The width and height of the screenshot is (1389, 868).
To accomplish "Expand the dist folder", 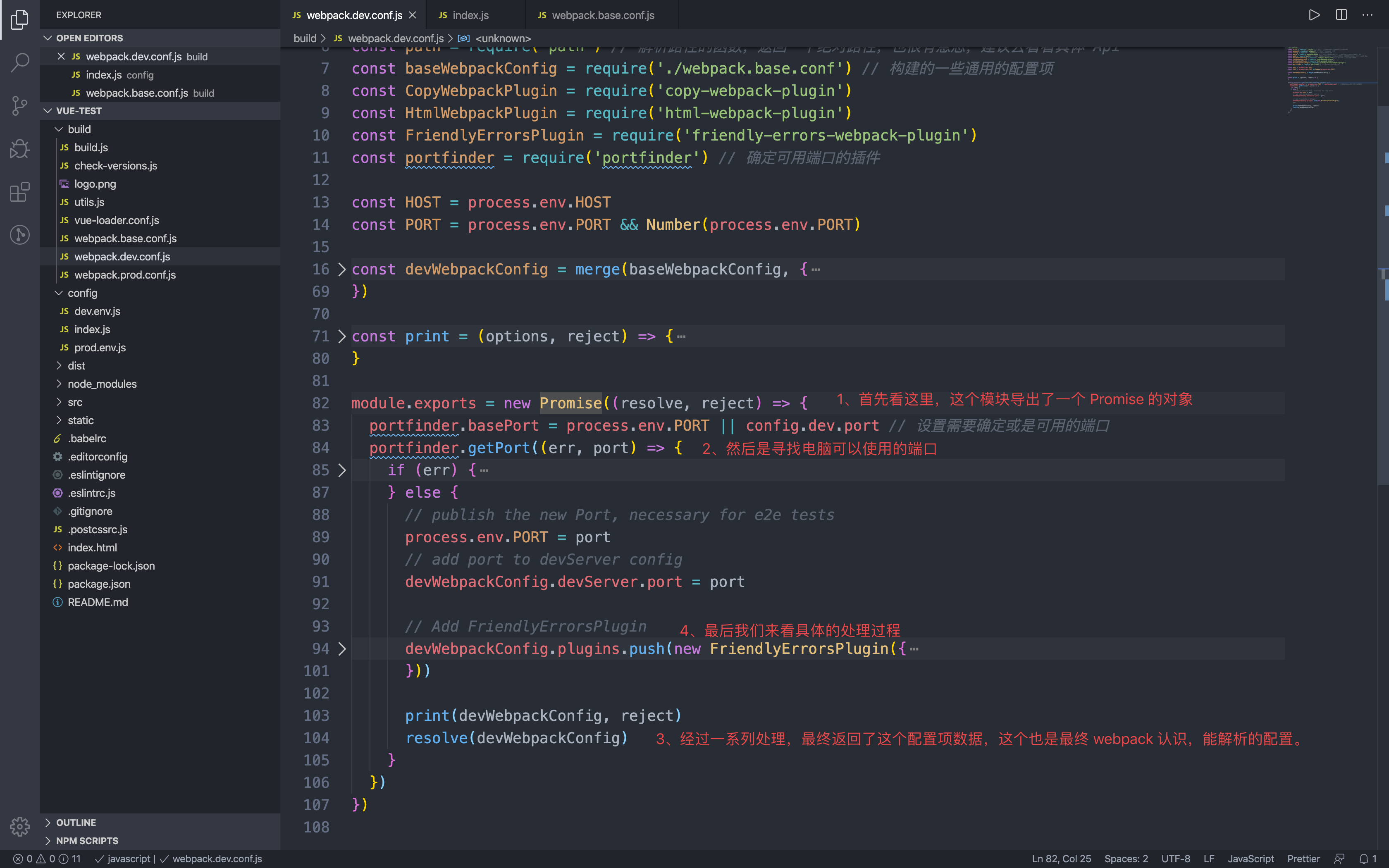I will point(76,366).
